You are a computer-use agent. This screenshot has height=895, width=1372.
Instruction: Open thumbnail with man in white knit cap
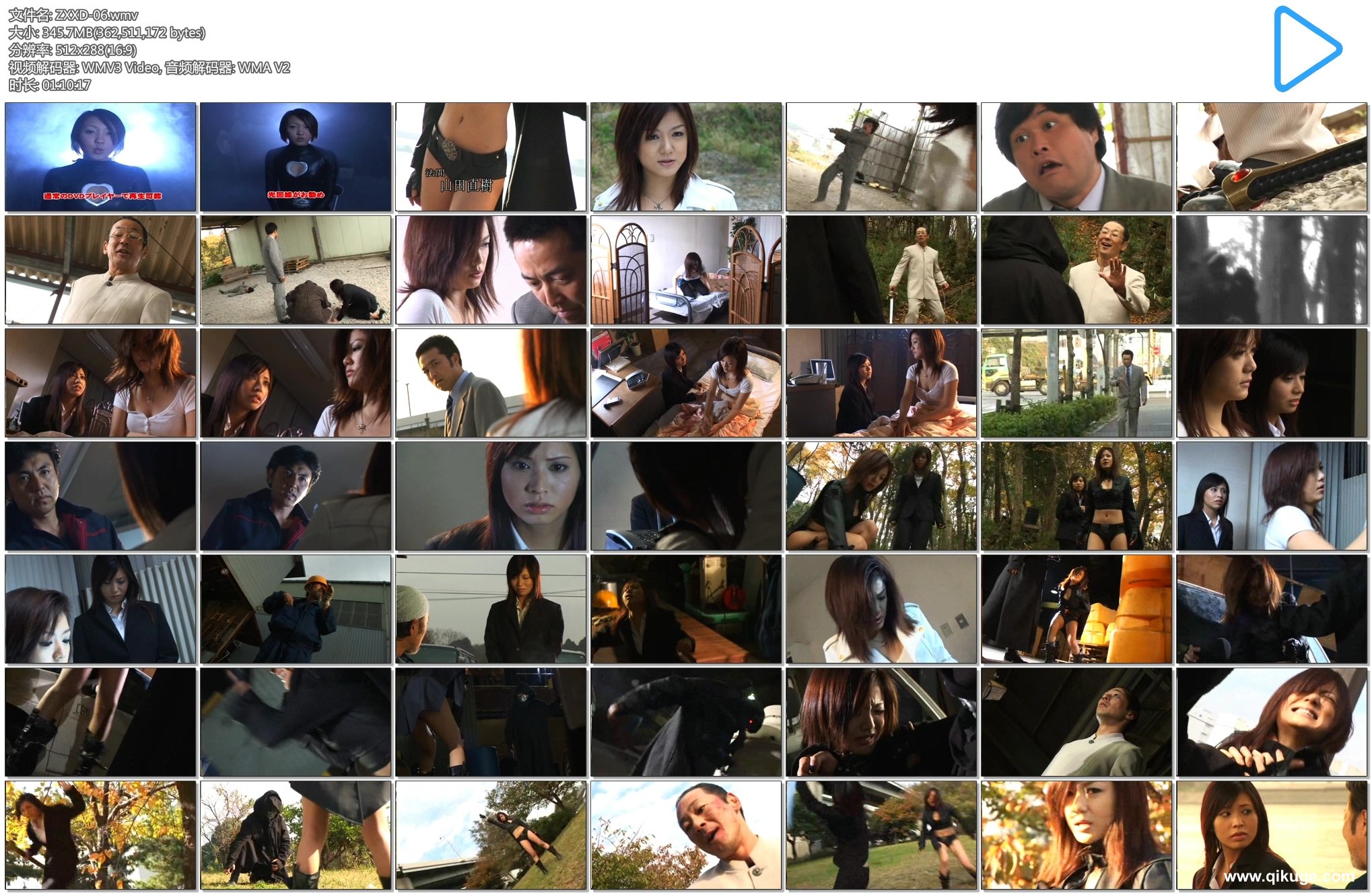click(491, 609)
